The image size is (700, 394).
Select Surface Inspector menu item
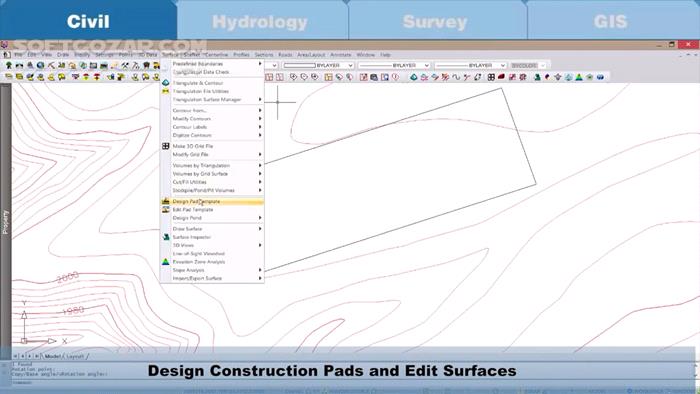(212, 237)
